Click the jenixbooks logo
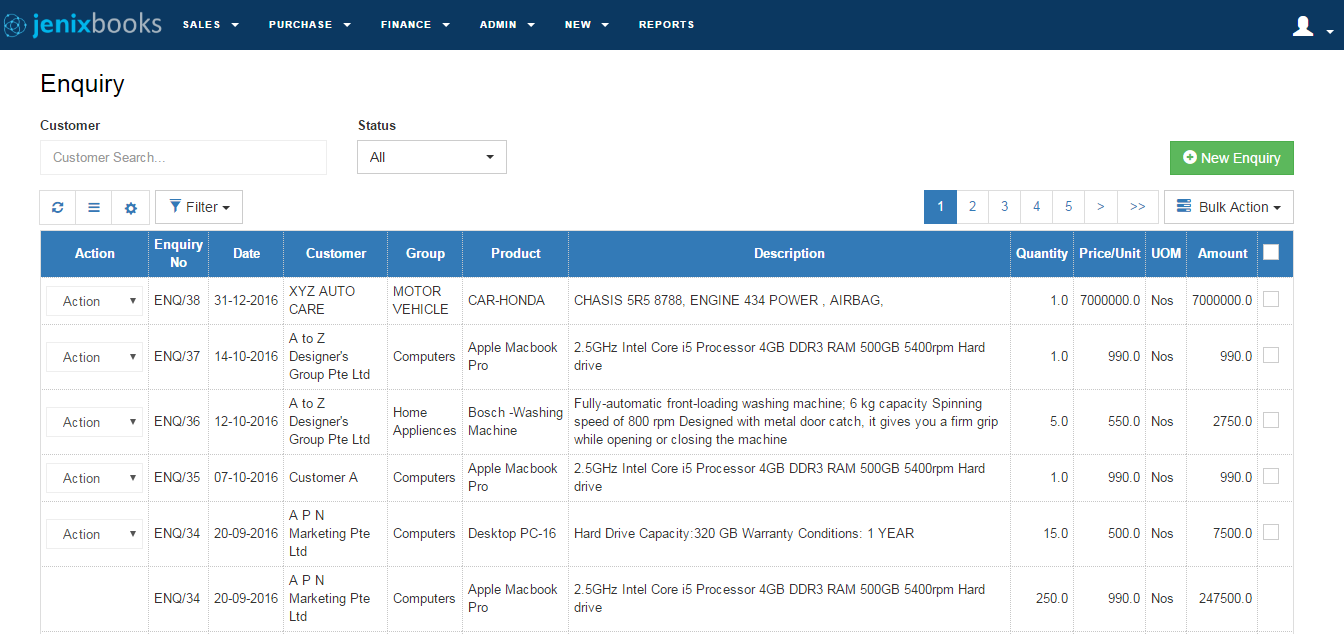The height and width of the screenshot is (634, 1344). [x=82, y=24]
